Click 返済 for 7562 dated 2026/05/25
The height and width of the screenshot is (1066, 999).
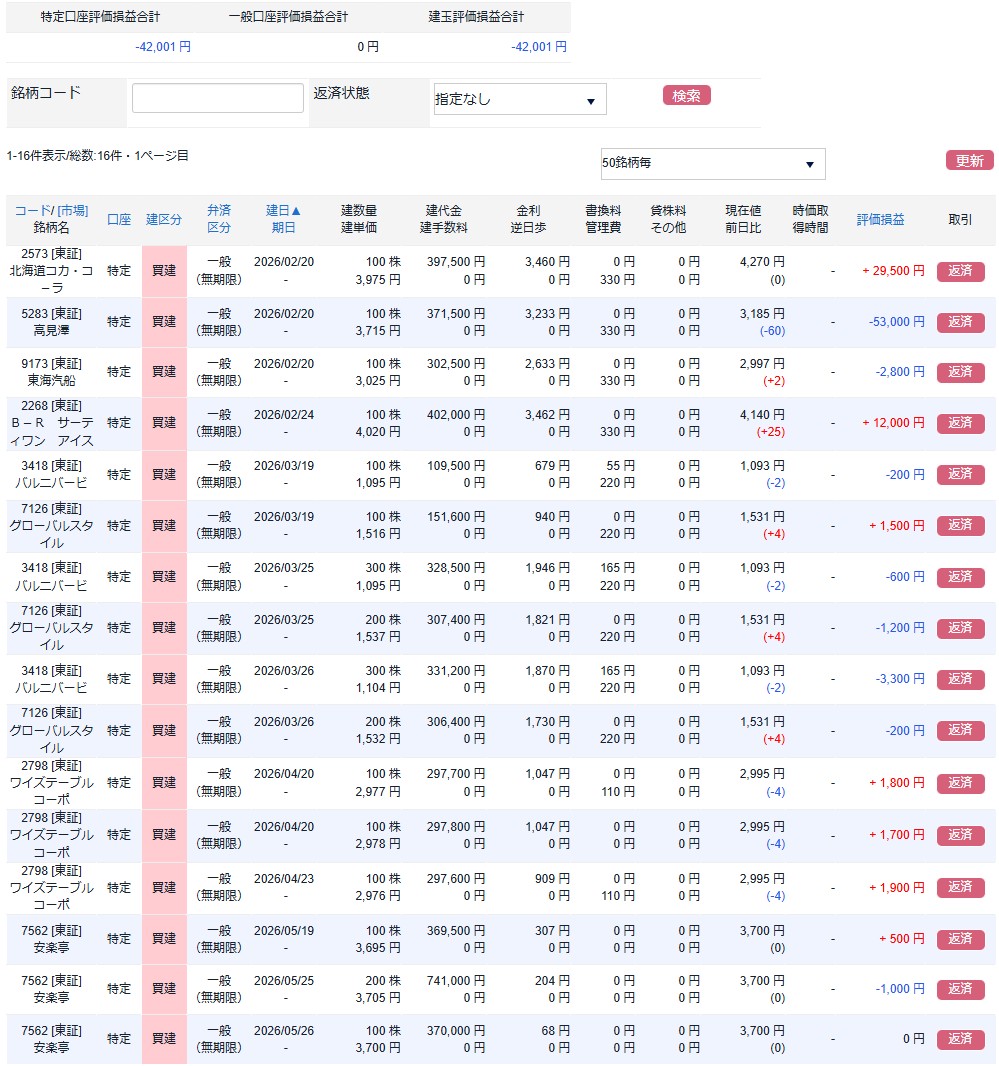pos(960,988)
